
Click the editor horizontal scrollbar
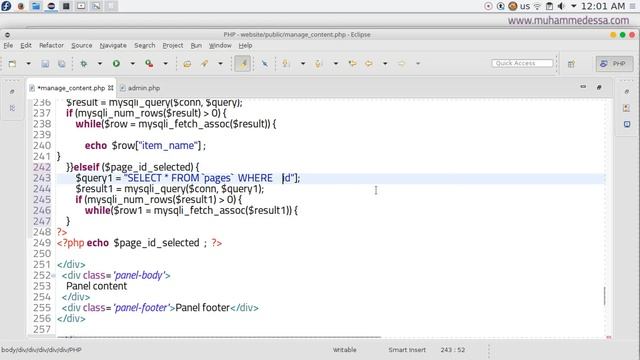click(218, 337)
